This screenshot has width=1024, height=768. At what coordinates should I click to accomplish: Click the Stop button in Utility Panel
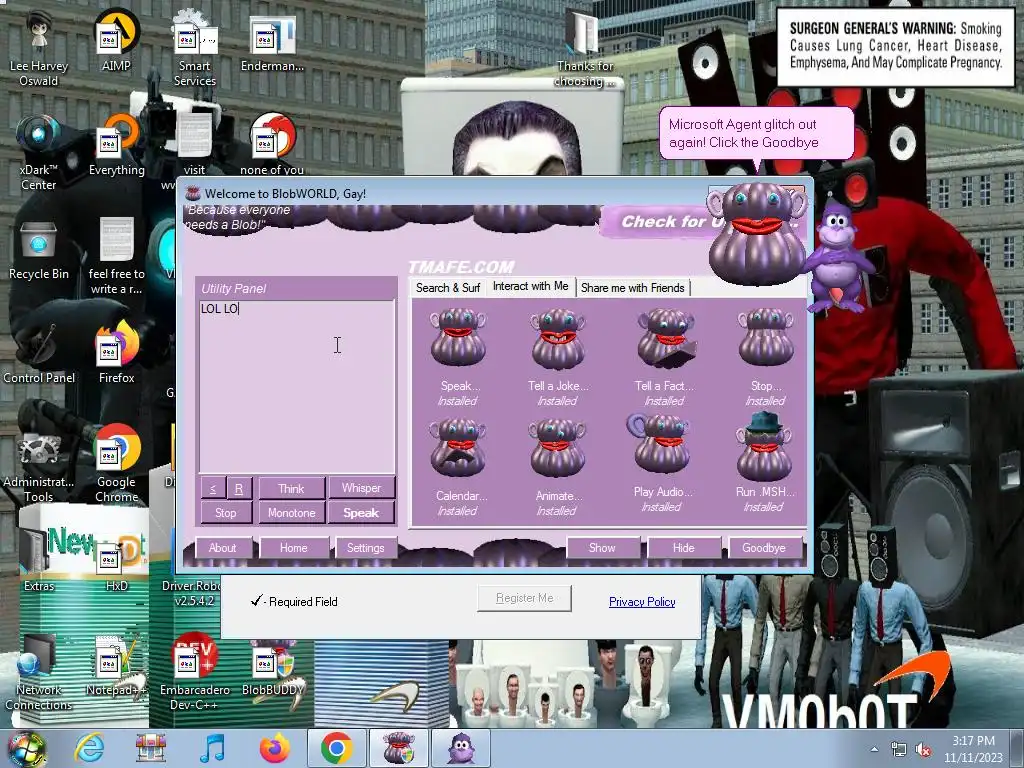click(x=226, y=513)
